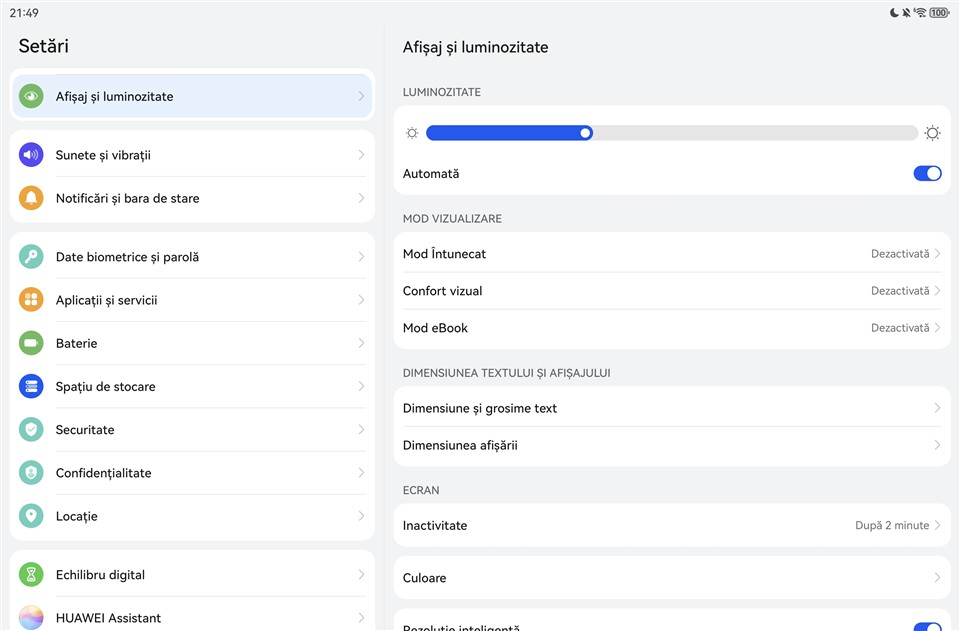Click the bell icon for Notificări
Image resolution: width=960 pixels, height=631 pixels.
coord(31,198)
